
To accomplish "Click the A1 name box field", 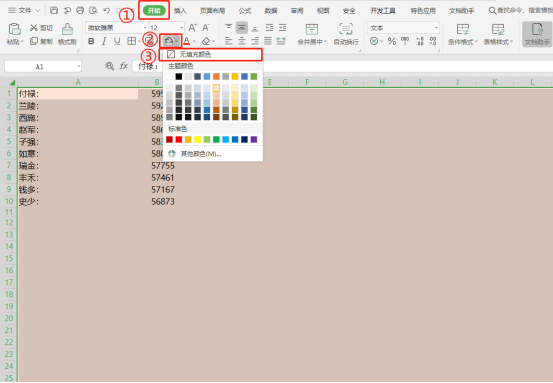I will tap(40, 66).
